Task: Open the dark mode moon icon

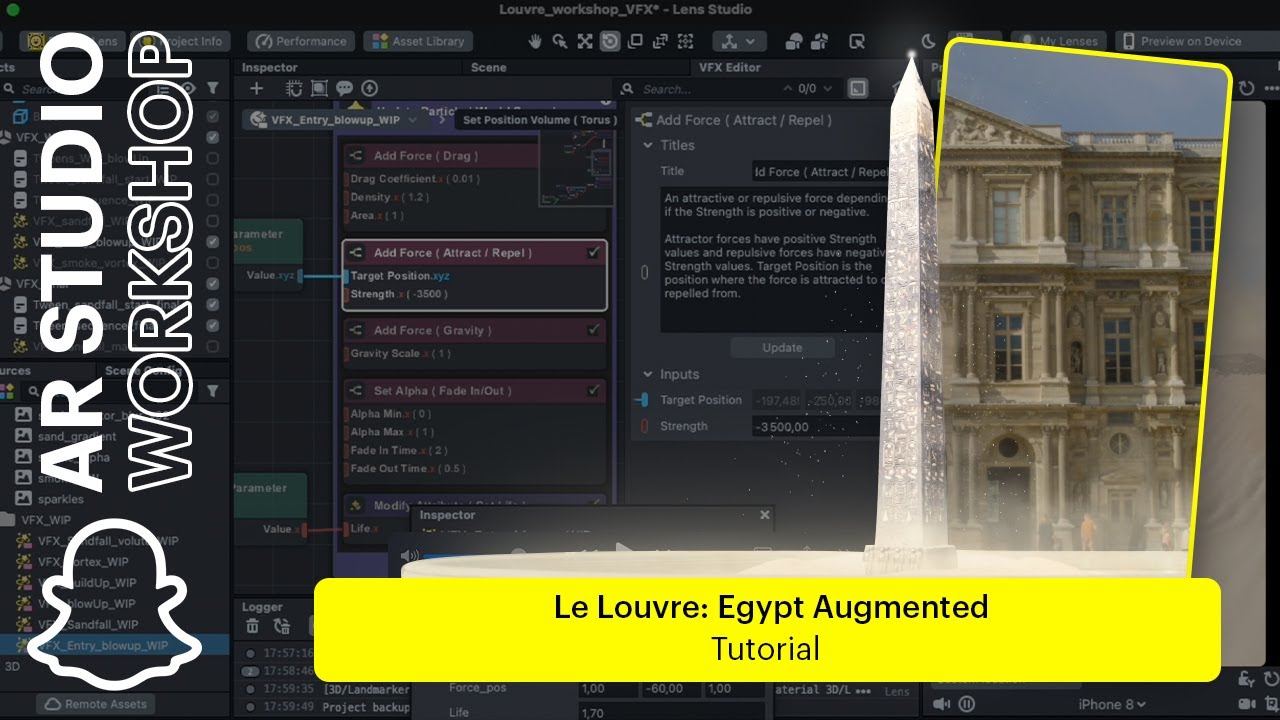Action: 928,41
